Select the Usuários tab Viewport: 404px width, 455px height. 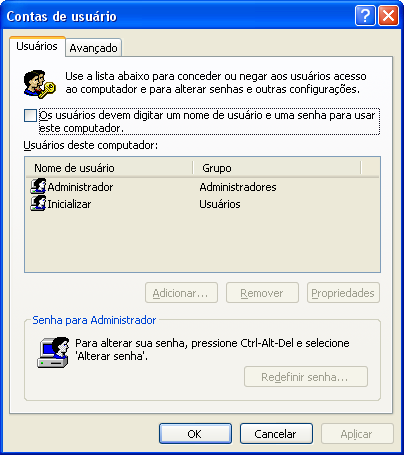click(x=37, y=46)
